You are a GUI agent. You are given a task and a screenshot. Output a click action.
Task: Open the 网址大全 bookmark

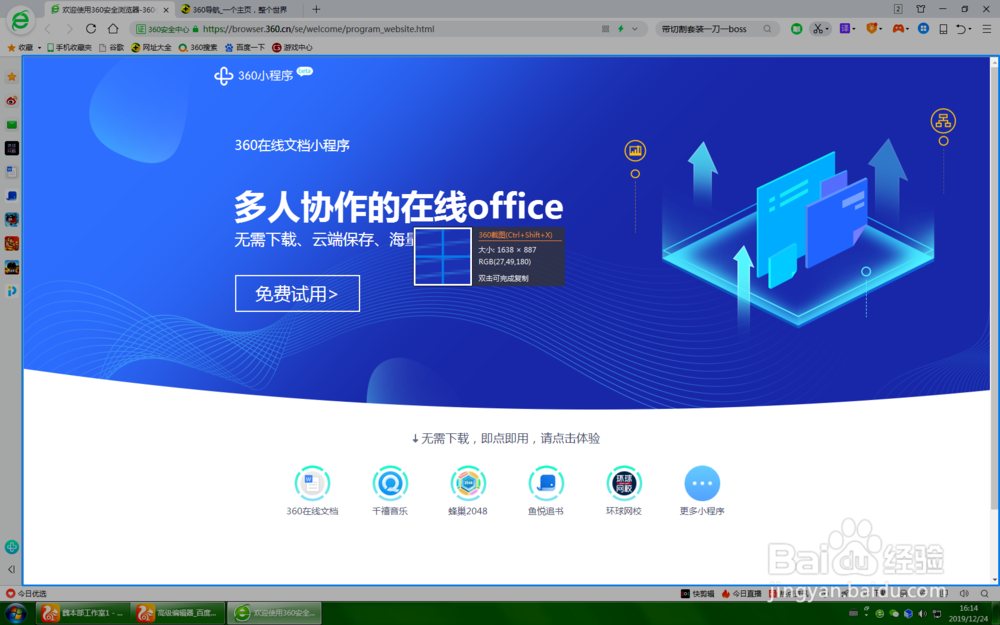pyautogui.click(x=151, y=47)
